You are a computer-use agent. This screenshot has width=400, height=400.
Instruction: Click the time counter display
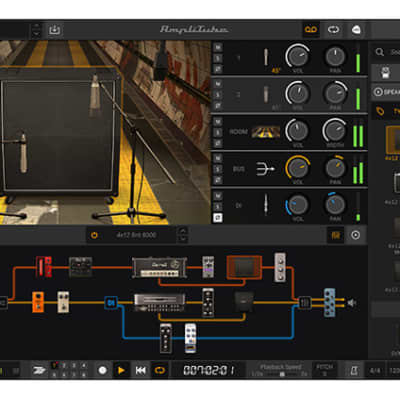click(208, 370)
